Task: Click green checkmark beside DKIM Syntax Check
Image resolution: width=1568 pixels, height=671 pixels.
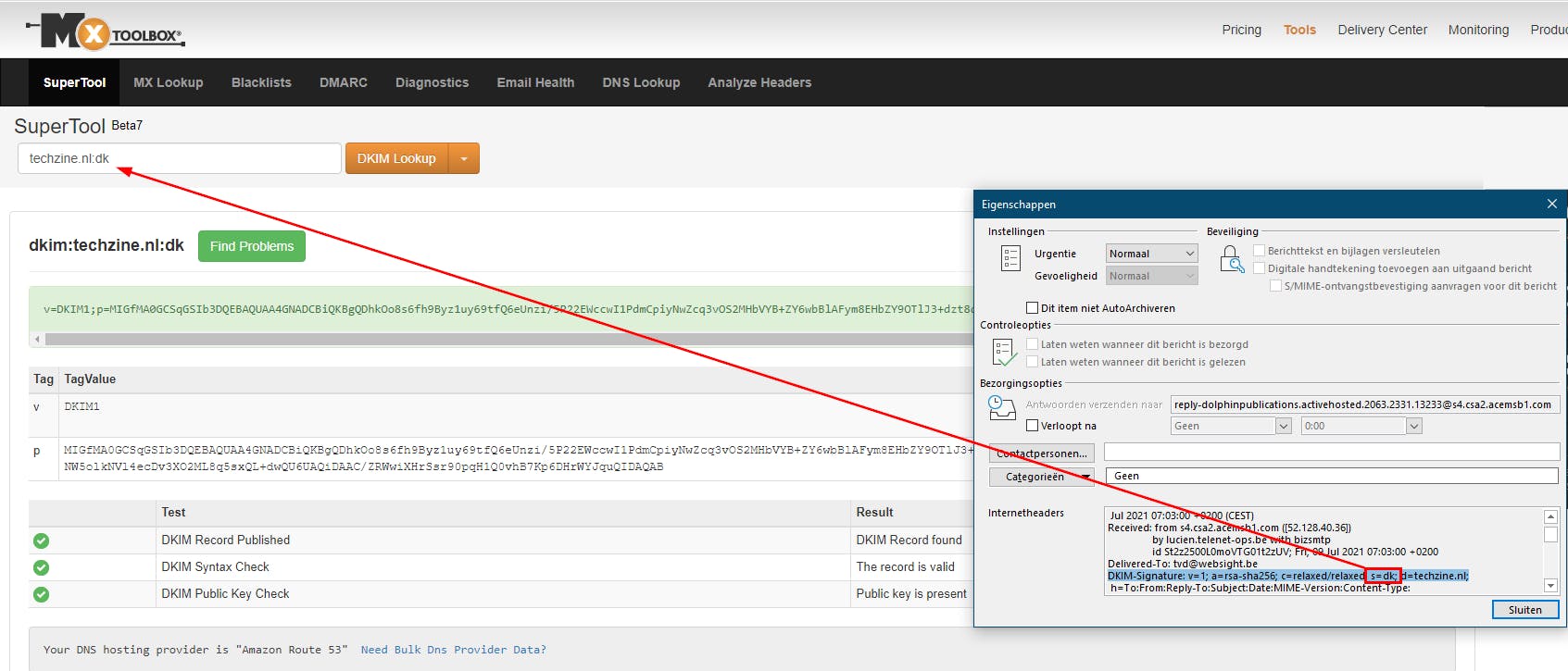Action: (41, 567)
